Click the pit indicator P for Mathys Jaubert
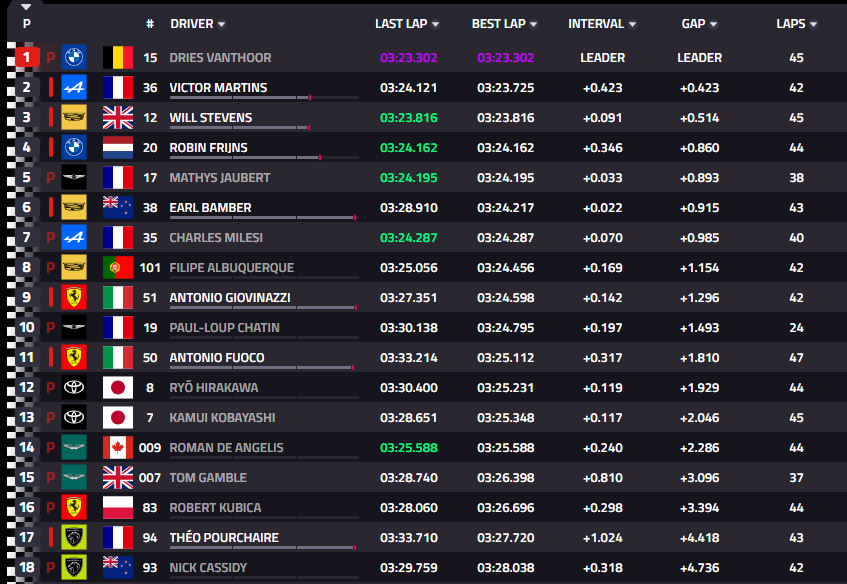This screenshot has width=847, height=584. [51, 178]
